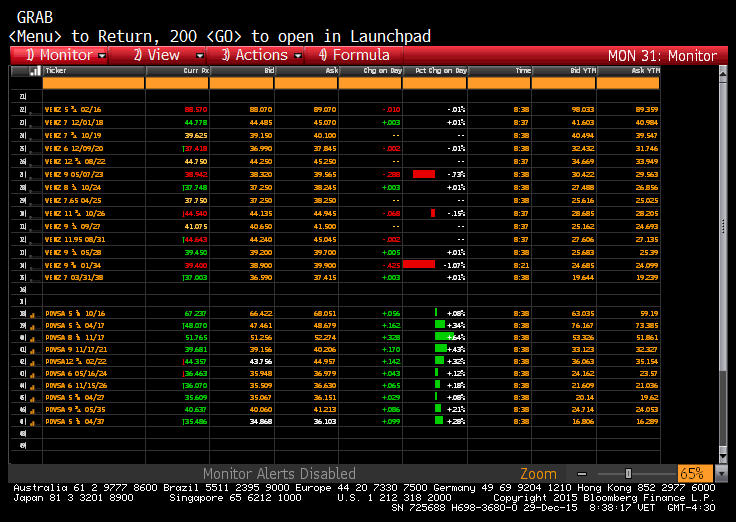The image size is (736, 522).
Task: Click chart icon beside PDVSA 10/16 row
Action: pos(32,315)
